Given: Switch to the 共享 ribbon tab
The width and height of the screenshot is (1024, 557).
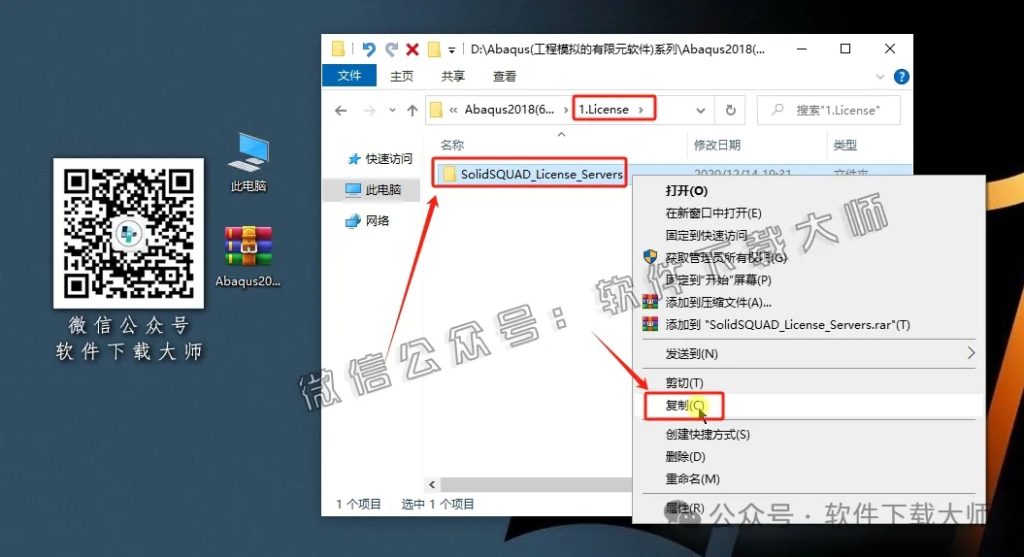Looking at the screenshot, I should coord(453,76).
